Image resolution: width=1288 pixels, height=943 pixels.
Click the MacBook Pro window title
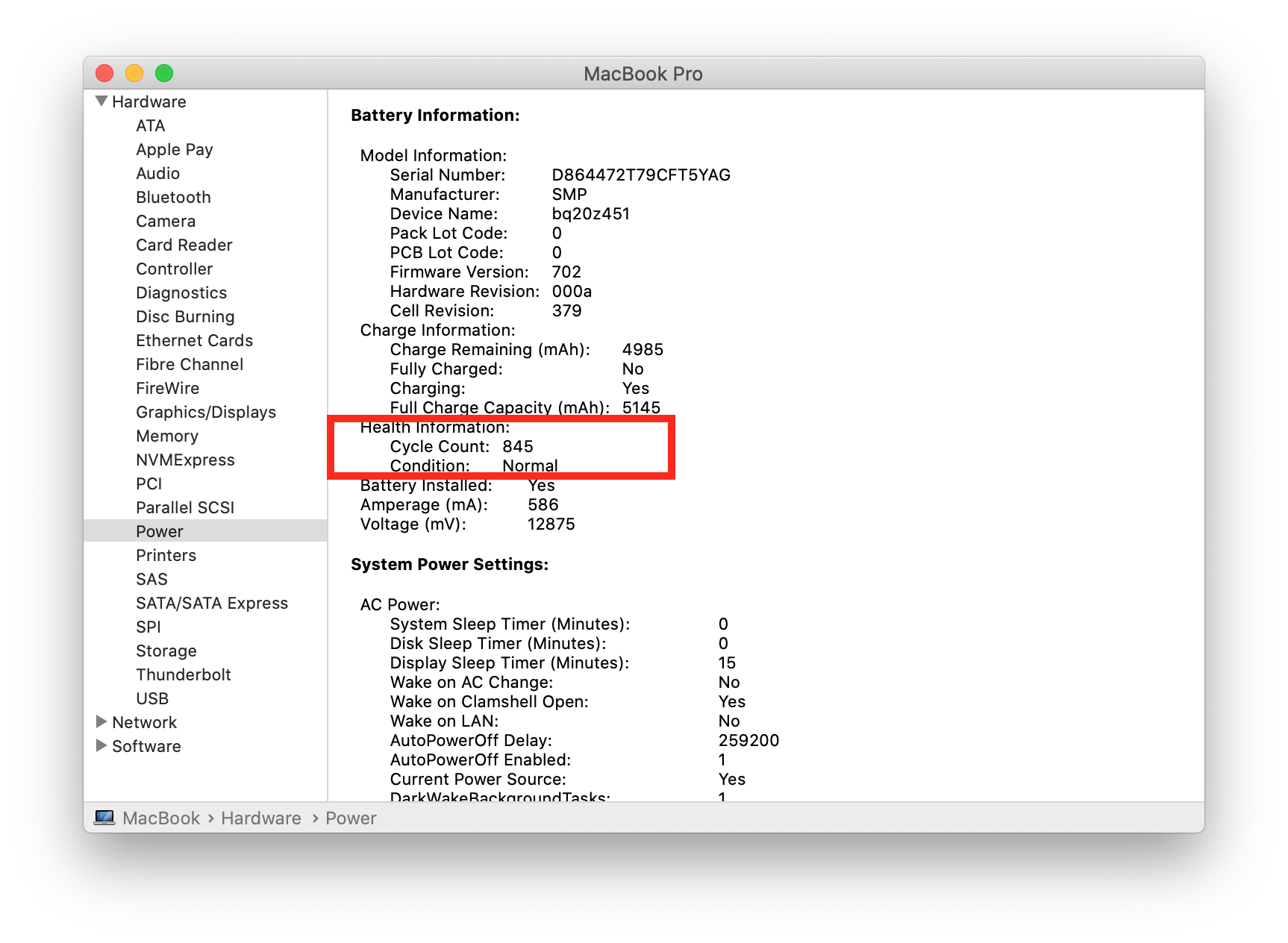[x=643, y=73]
